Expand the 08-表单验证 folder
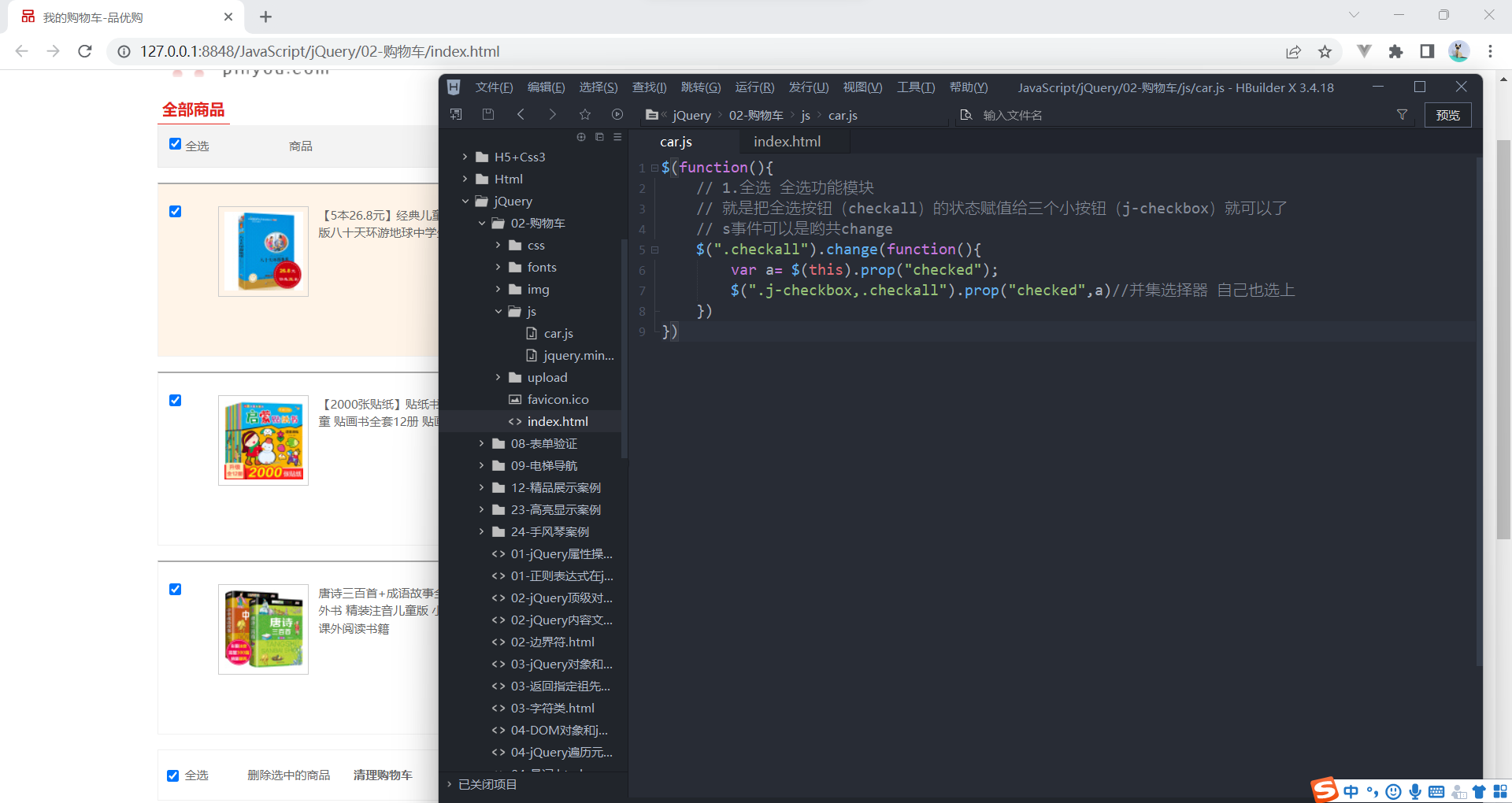 click(482, 443)
